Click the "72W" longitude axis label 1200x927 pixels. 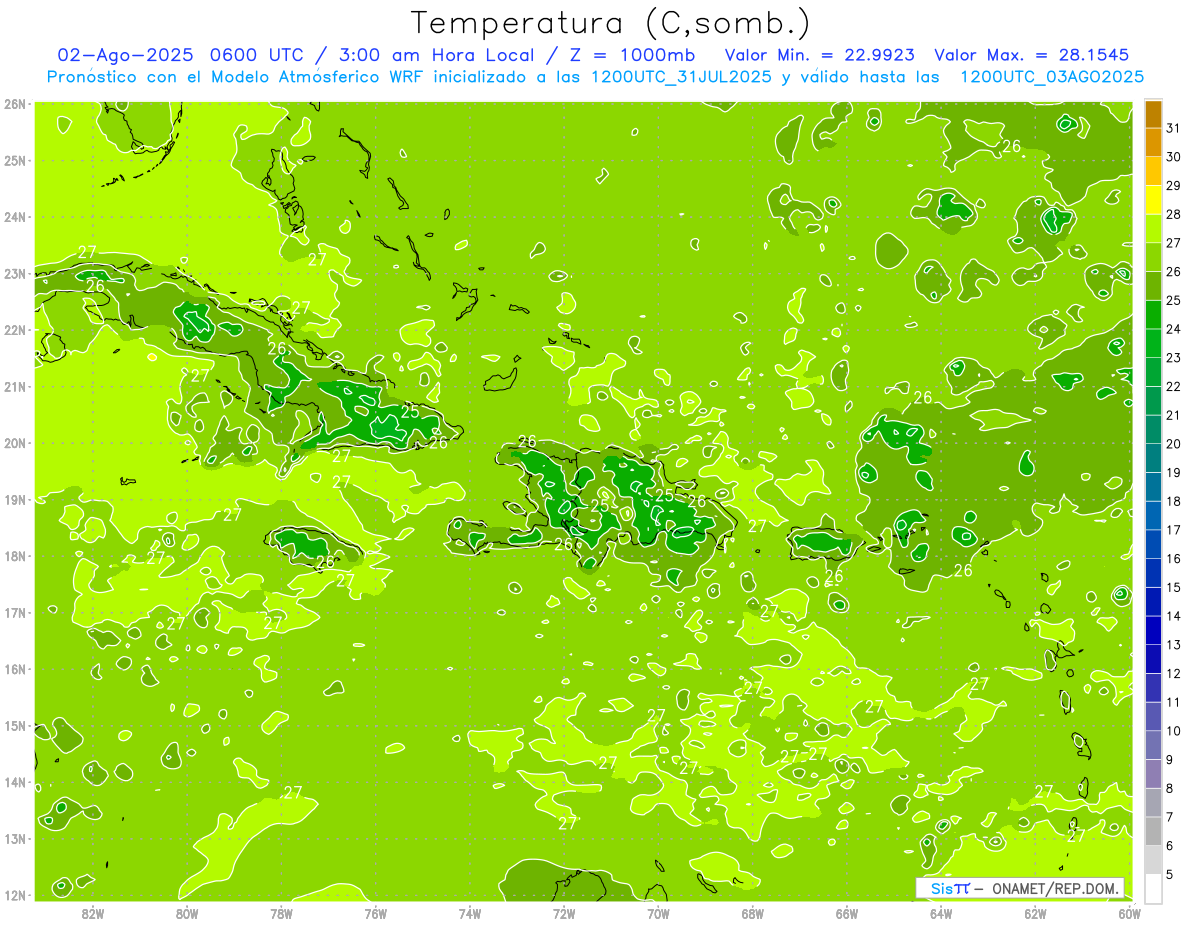[564, 913]
